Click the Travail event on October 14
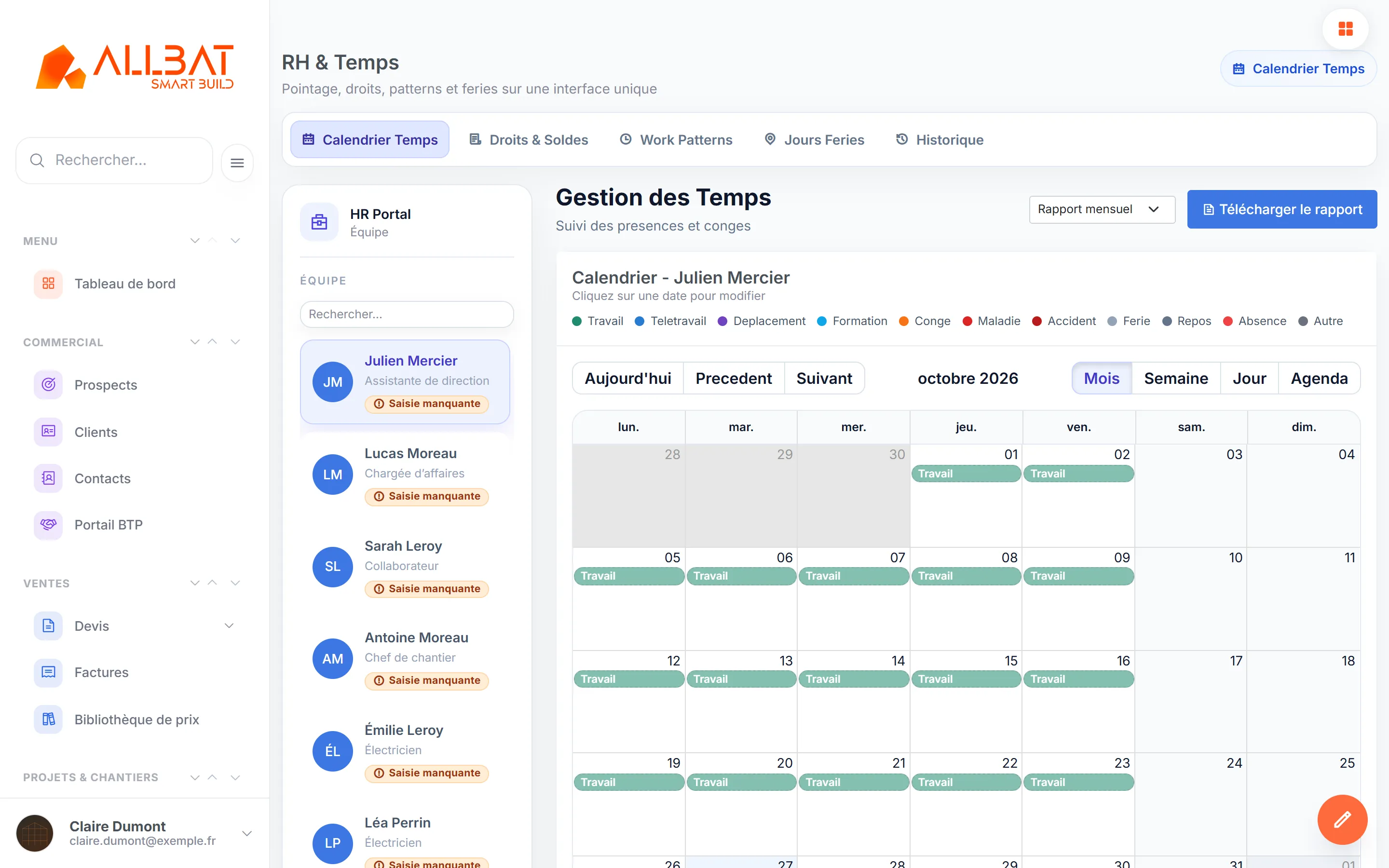Image resolution: width=1389 pixels, height=868 pixels. 854,679
